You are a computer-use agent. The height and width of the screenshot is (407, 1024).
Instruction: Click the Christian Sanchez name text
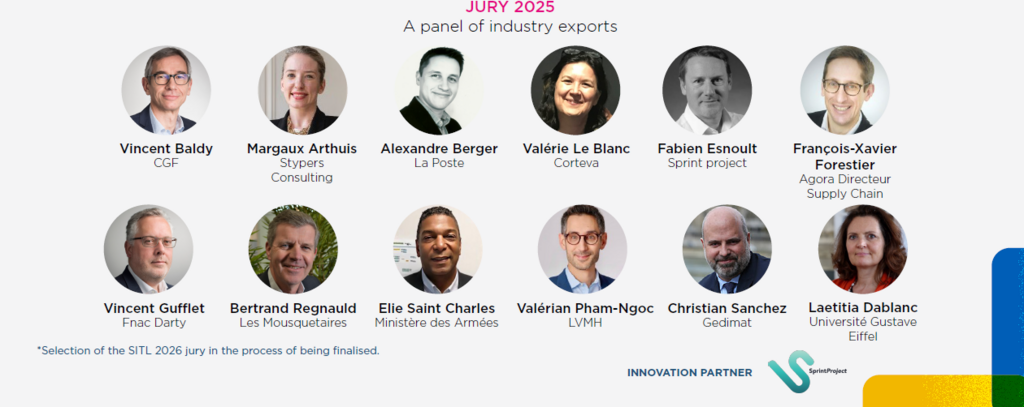(727, 308)
